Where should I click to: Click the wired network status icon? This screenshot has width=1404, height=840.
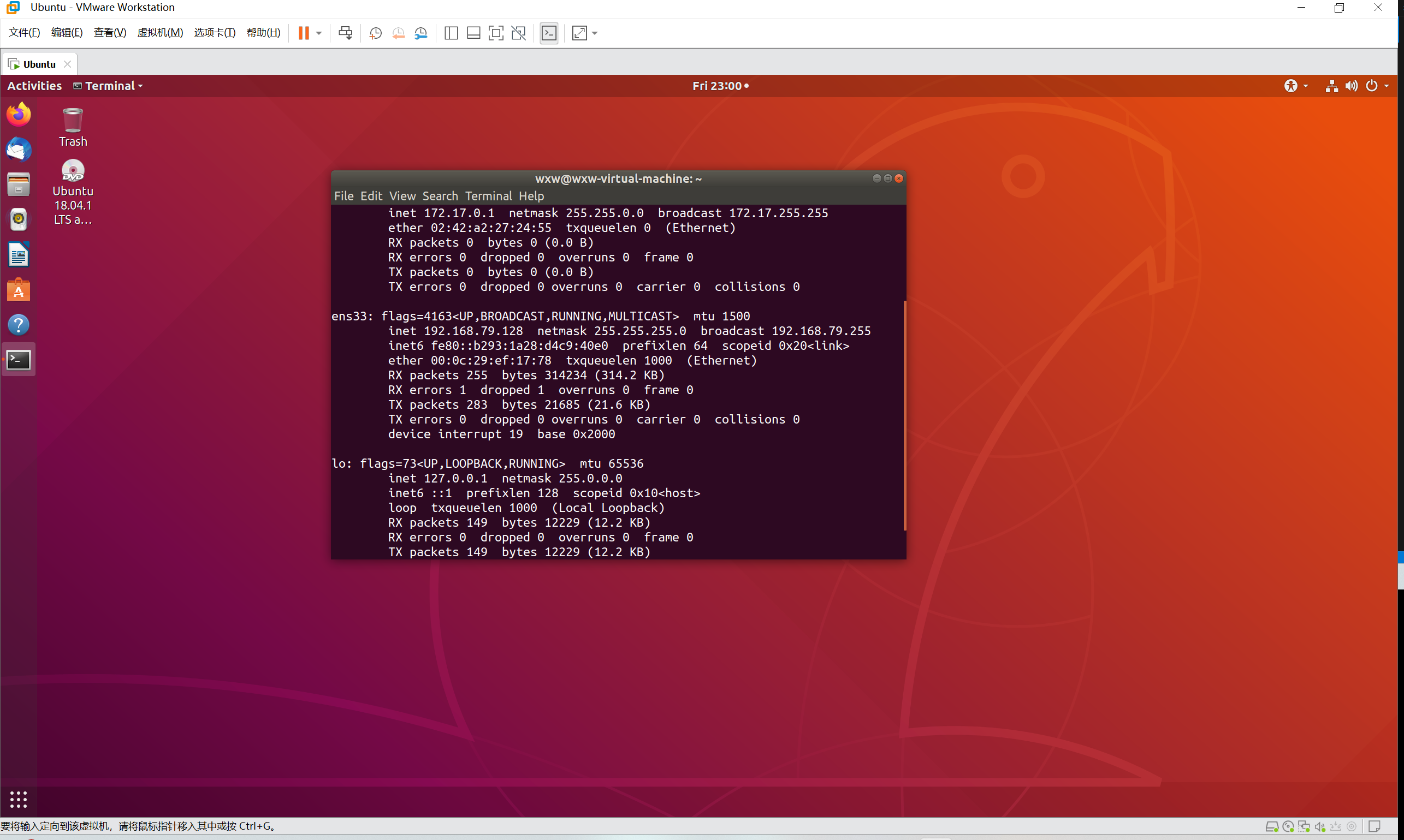tap(1331, 86)
